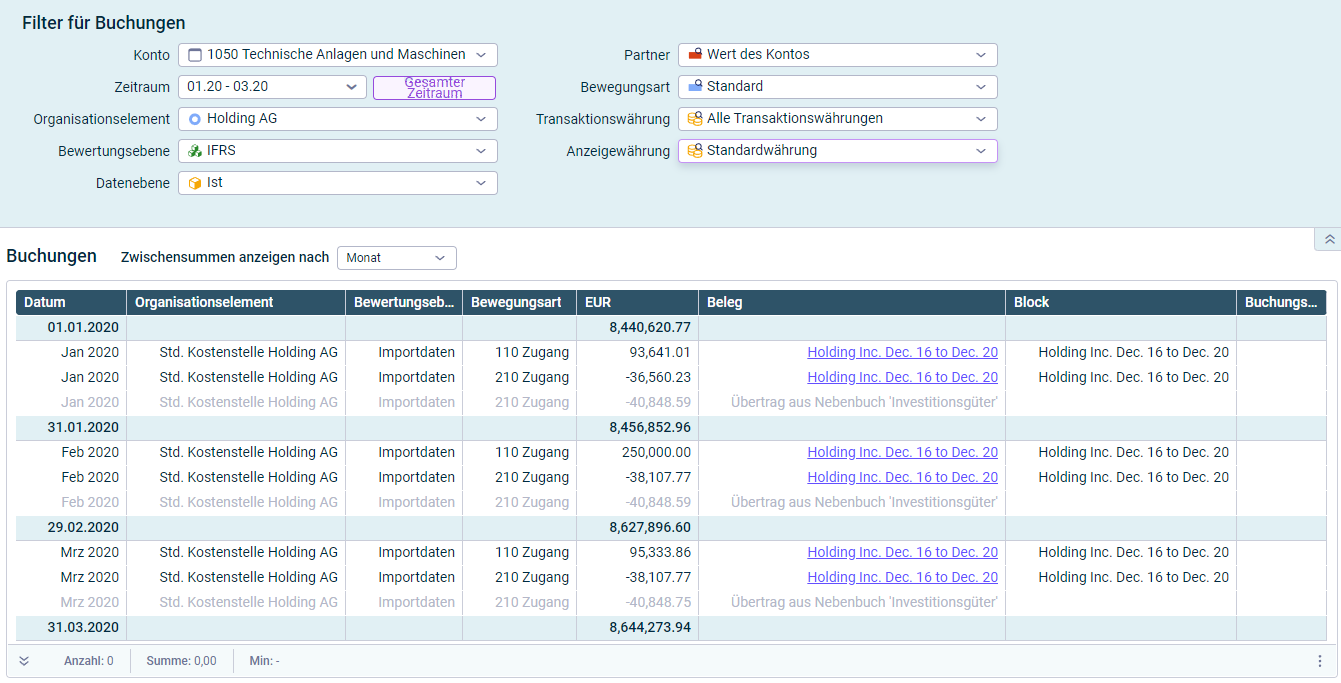The width and height of the screenshot is (1341, 683).
Task: Sort by the Organisationselement column header
Action: [x=236, y=302]
